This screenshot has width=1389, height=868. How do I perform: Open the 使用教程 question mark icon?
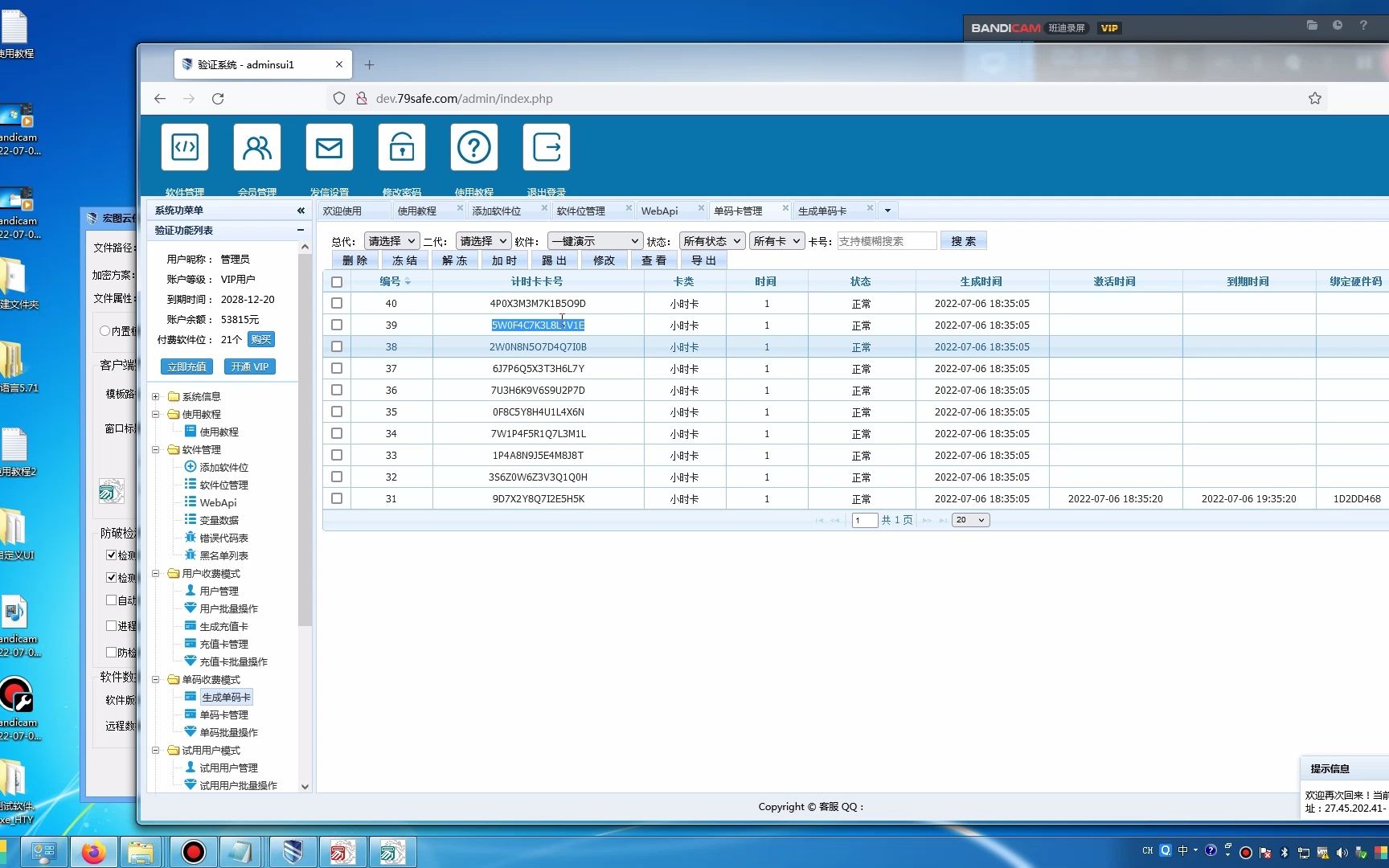click(474, 148)
